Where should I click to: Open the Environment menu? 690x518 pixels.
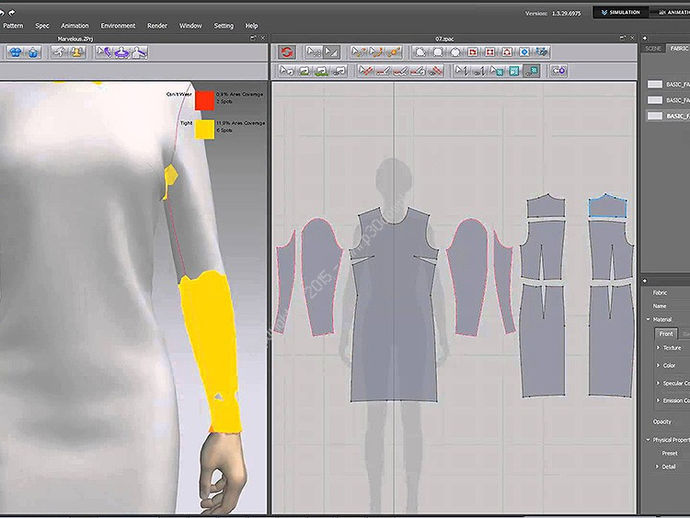click(118, 26)
